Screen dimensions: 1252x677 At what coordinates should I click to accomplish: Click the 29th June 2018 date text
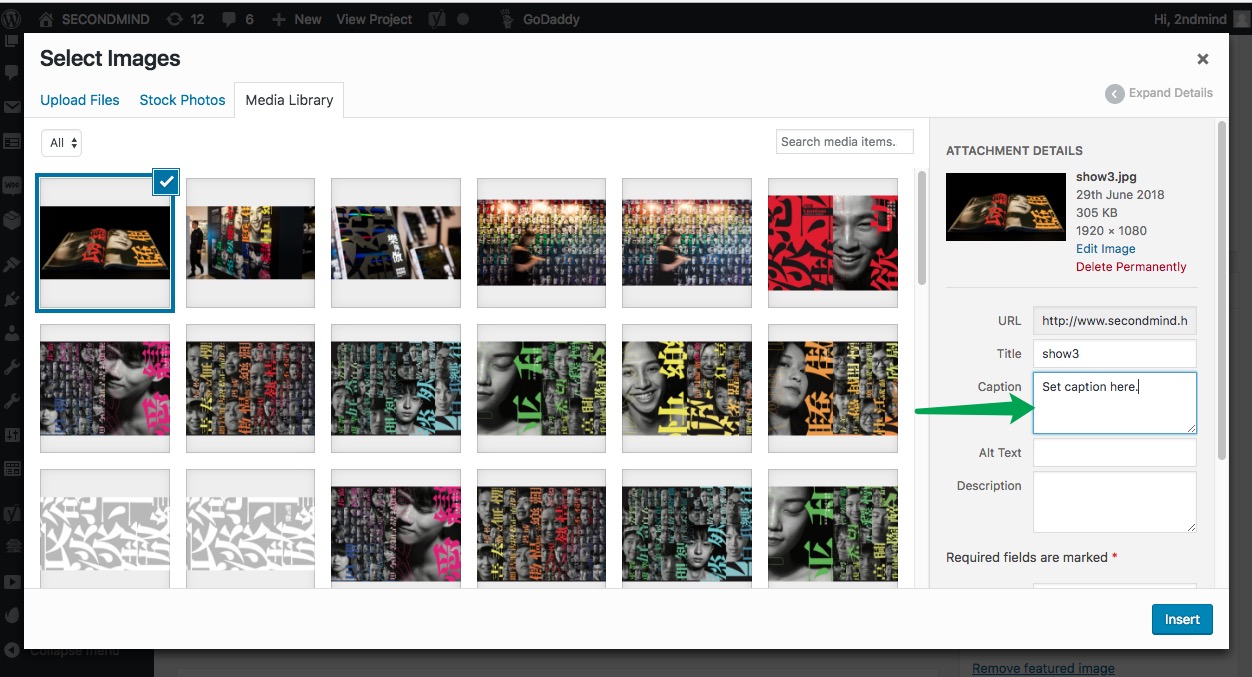point(1120,195)
